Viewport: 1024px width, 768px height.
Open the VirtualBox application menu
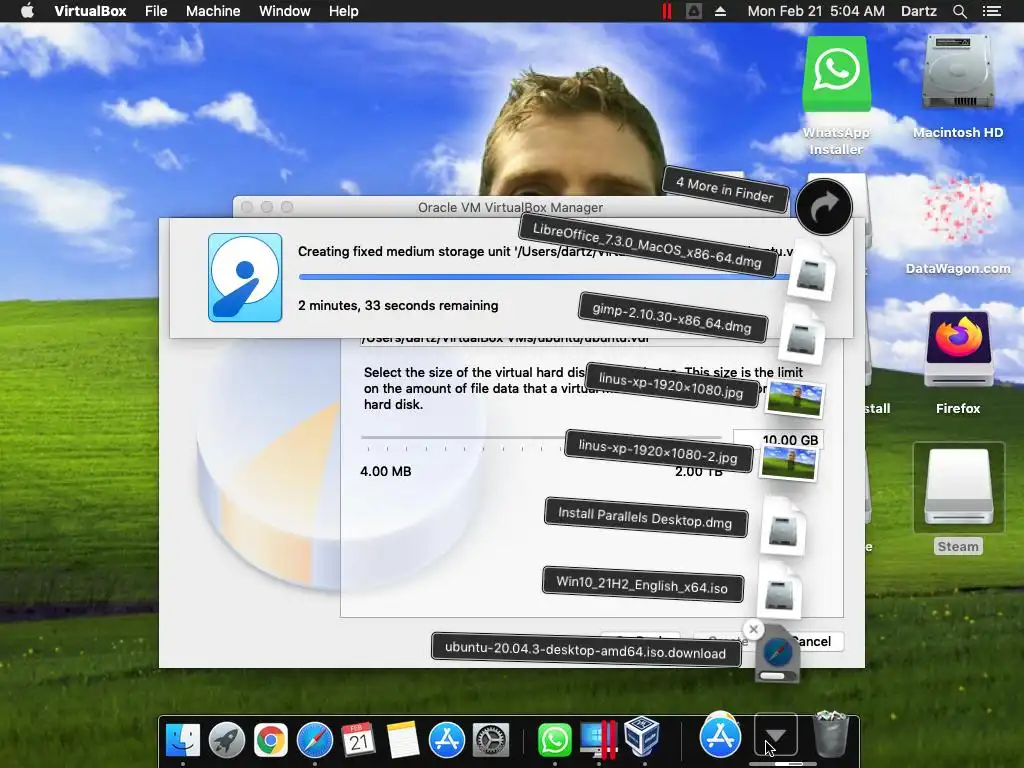tap(90, 11)
